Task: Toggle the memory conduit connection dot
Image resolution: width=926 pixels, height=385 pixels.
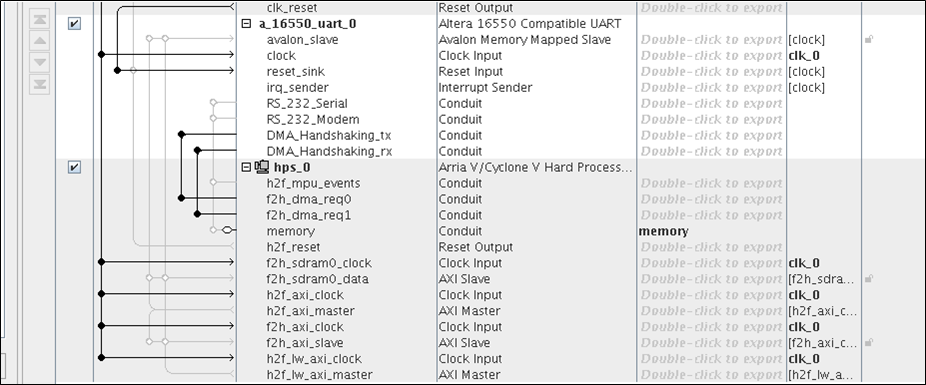Action: point(227,230)
